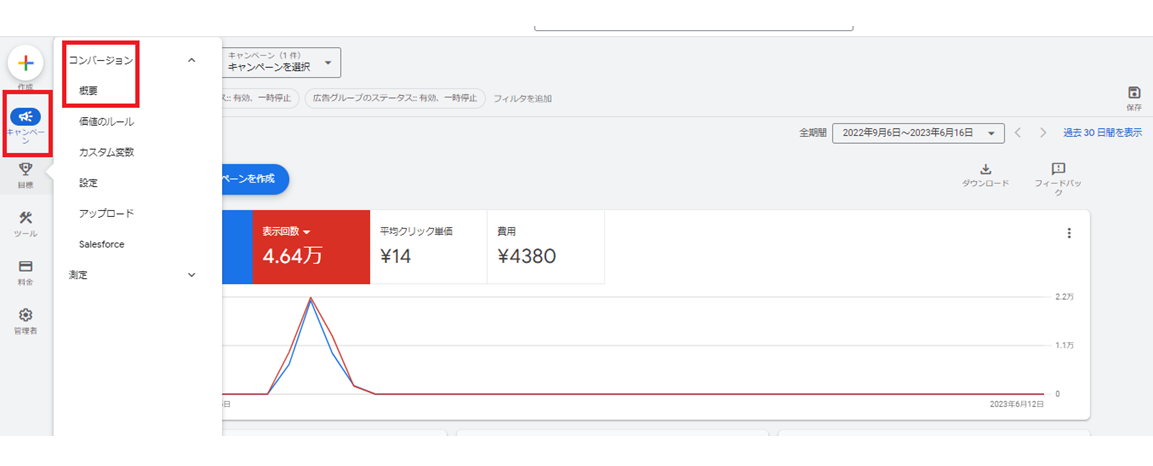Open the date range dropdown
This screenshot has height=466, width=1153.
tap(917, 133)
